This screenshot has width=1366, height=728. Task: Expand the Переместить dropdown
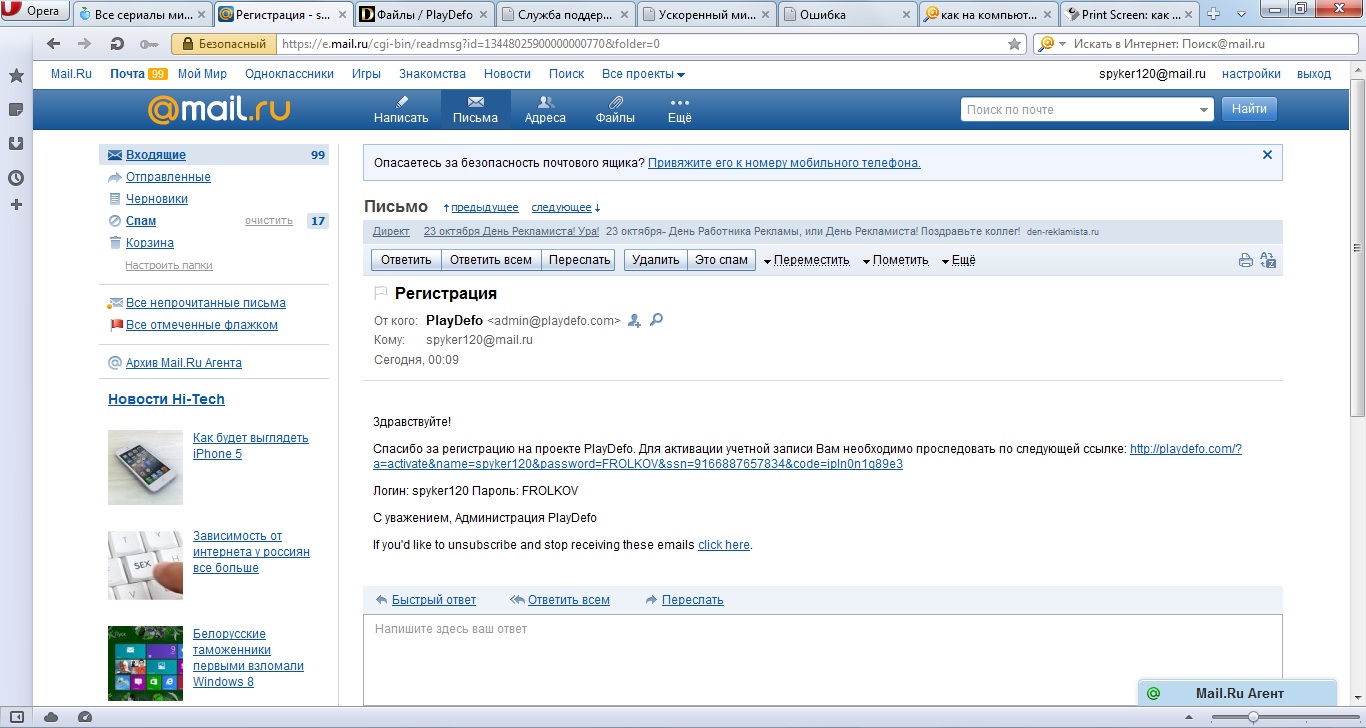pyautogui.click(x=806, y=260)
